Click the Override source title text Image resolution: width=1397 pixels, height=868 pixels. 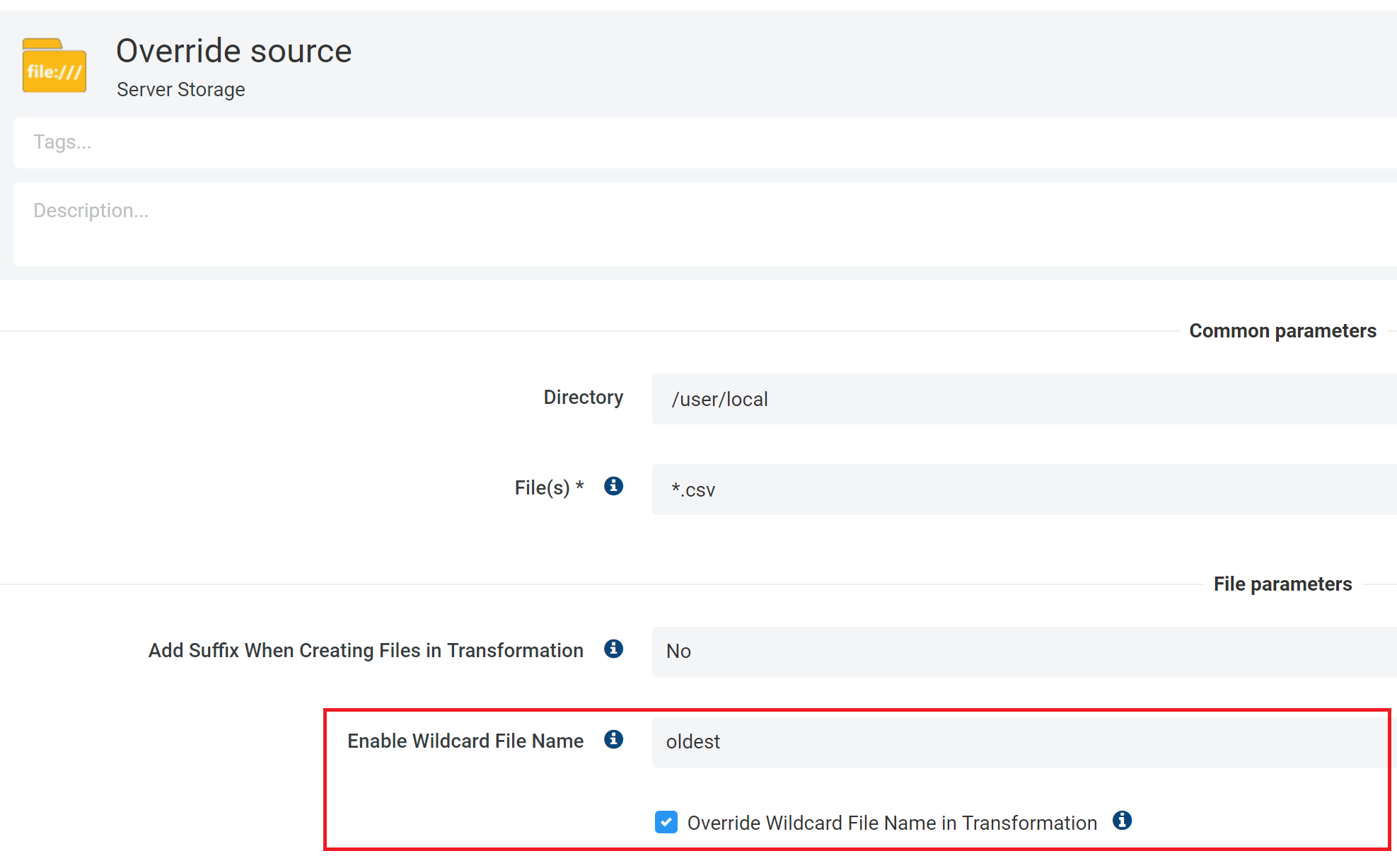point(233,51)
